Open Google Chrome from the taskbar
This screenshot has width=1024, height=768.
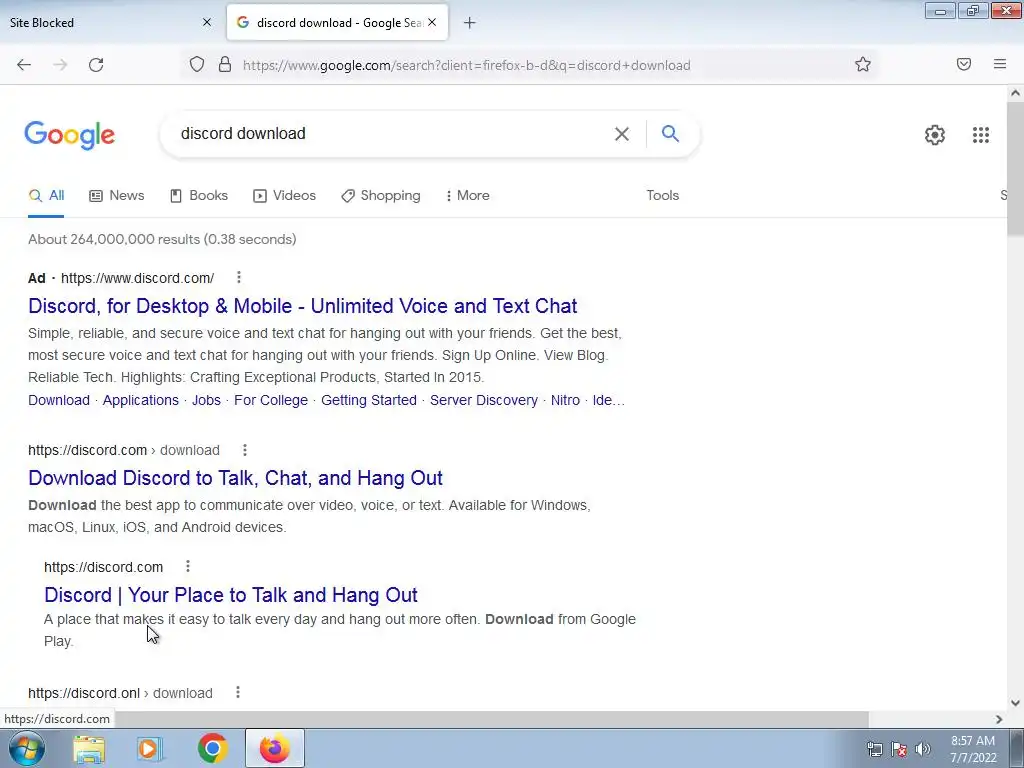212,748
